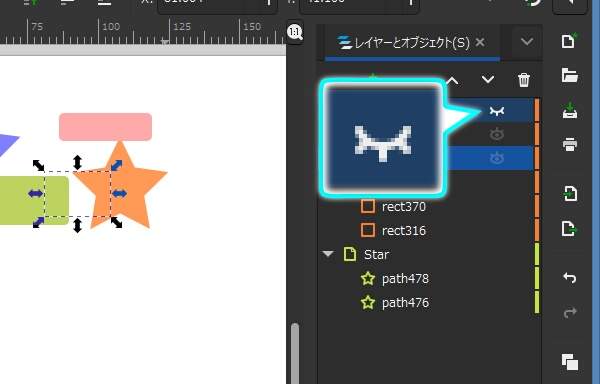Click the bottom-right scale handle
600x384 pixels.
pyautogui.click(x=117, y=222)
